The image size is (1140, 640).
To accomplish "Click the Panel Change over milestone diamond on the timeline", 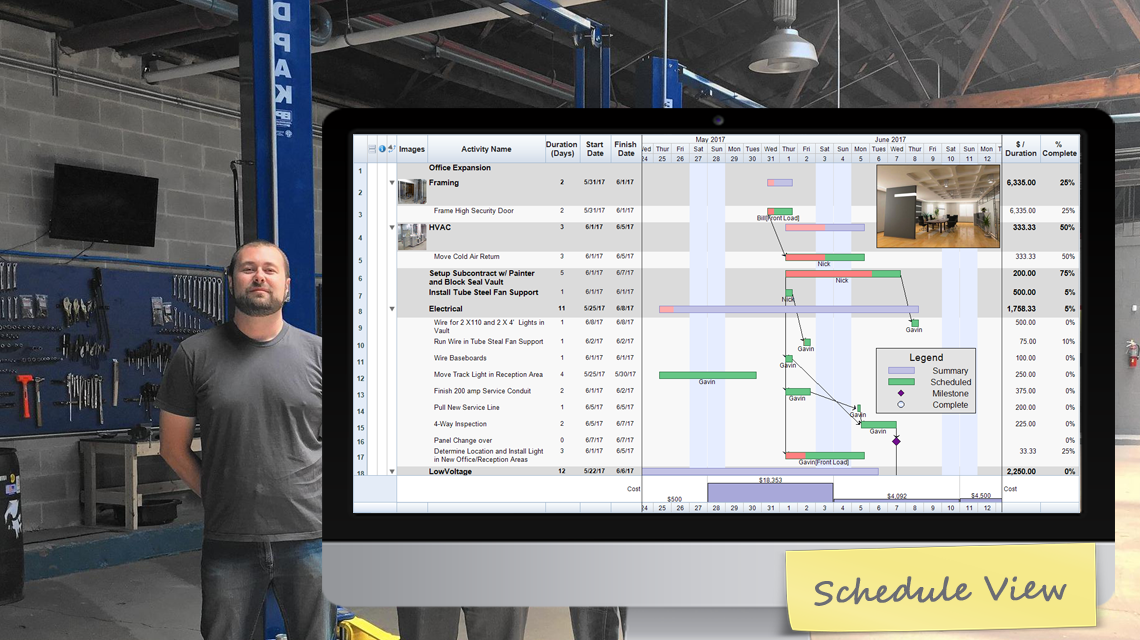I will 896,441.
